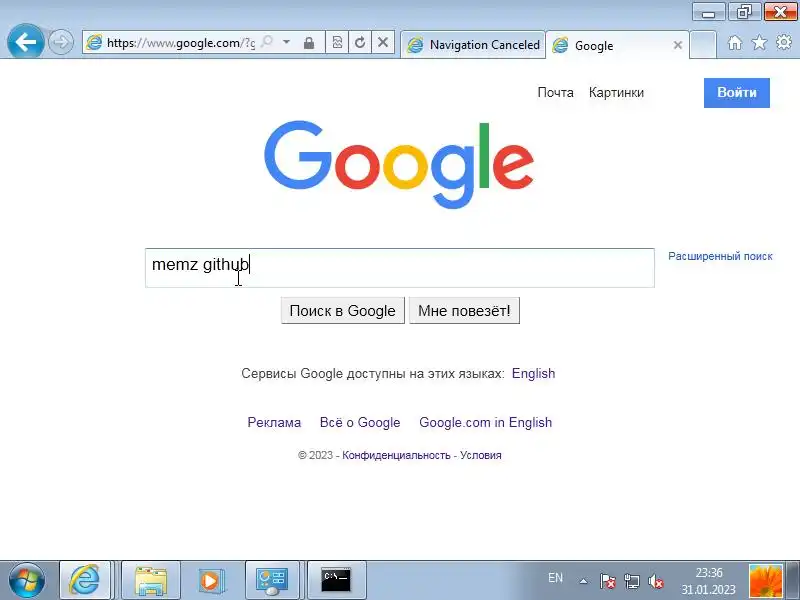
Task: Open the Почта link
Action: coord(555,92)
